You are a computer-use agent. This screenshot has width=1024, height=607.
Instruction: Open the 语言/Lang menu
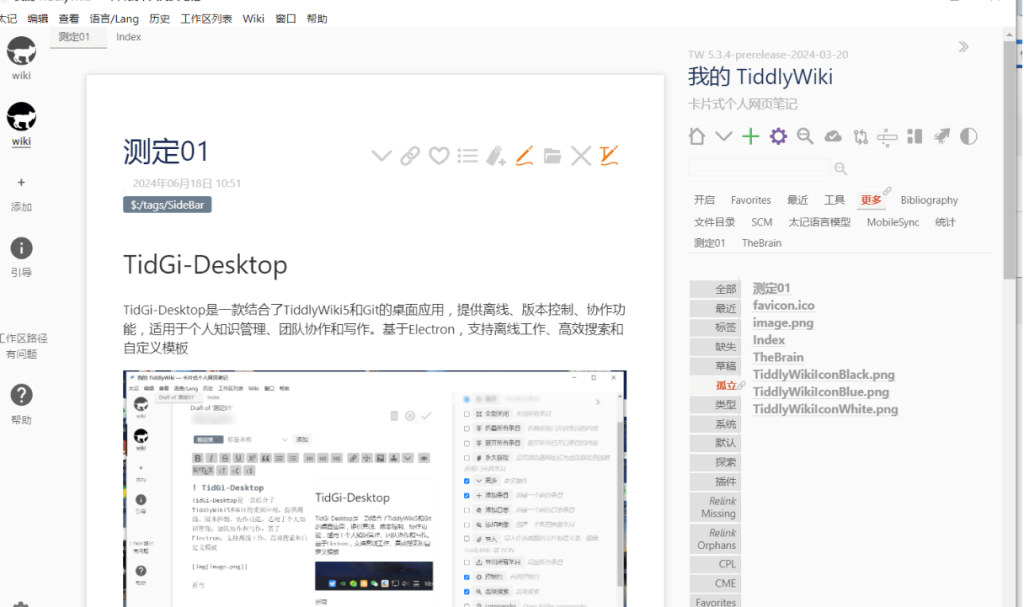coord(114,19)
